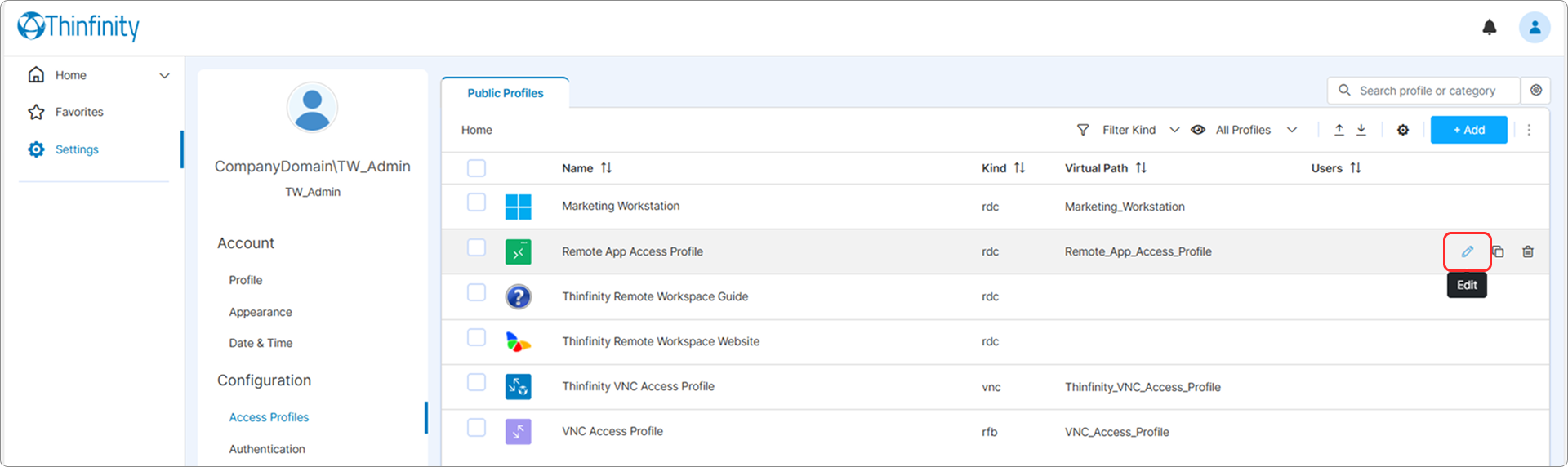Check Thinfinity Remote Workspace Guide checkbox
The width and height of the screenshot is (1568, 467).
476,291
